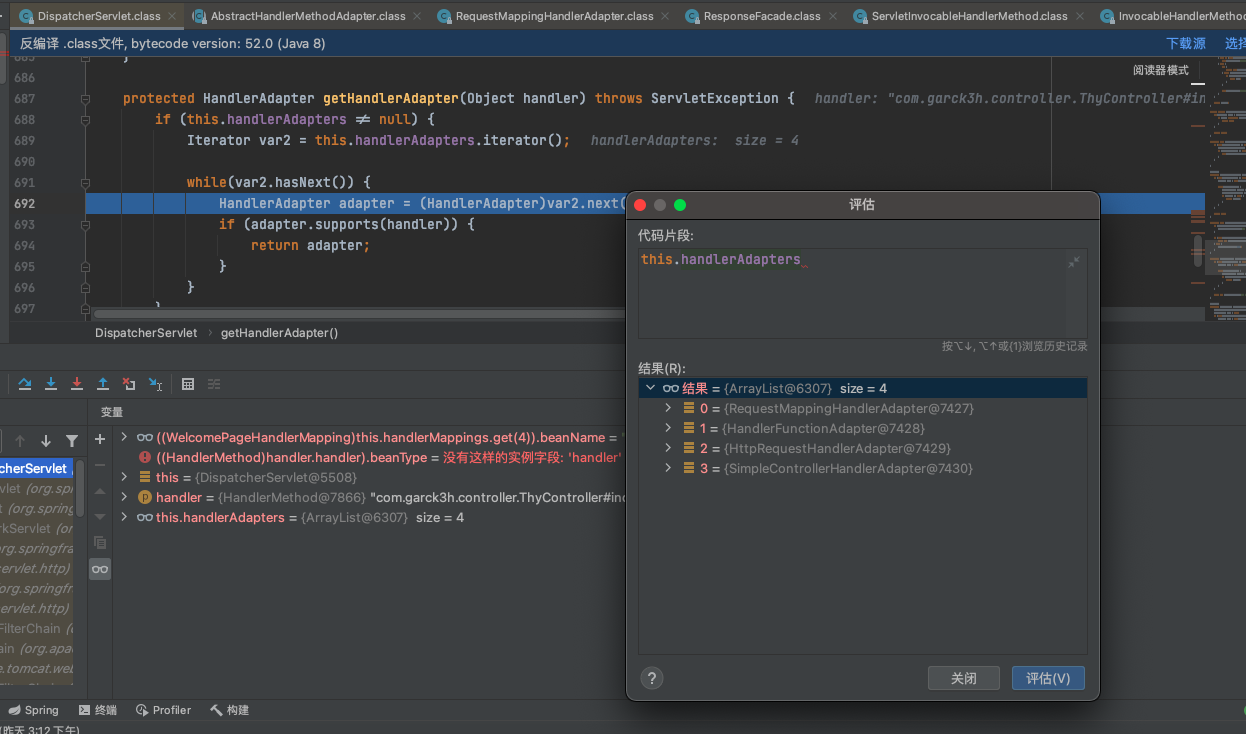The image size is (1246, 734).
Task: Open the Evaluate Expression calculator icon
Action: (188, 384)
